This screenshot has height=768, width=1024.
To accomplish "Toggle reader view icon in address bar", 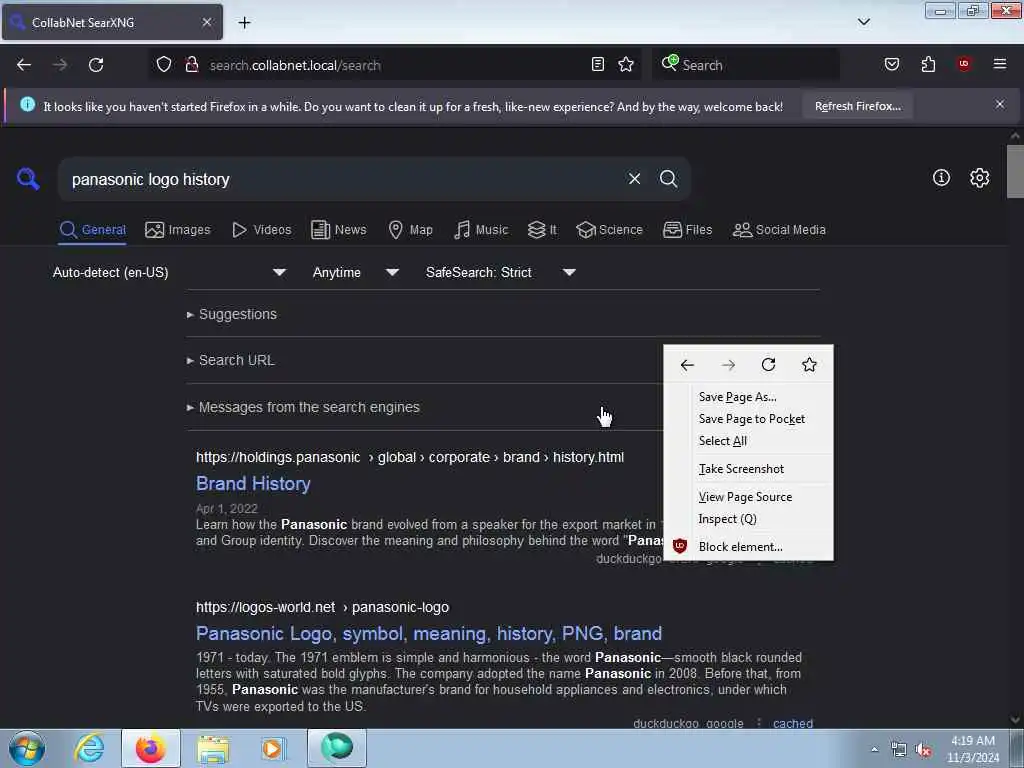I will click(598, 65).
